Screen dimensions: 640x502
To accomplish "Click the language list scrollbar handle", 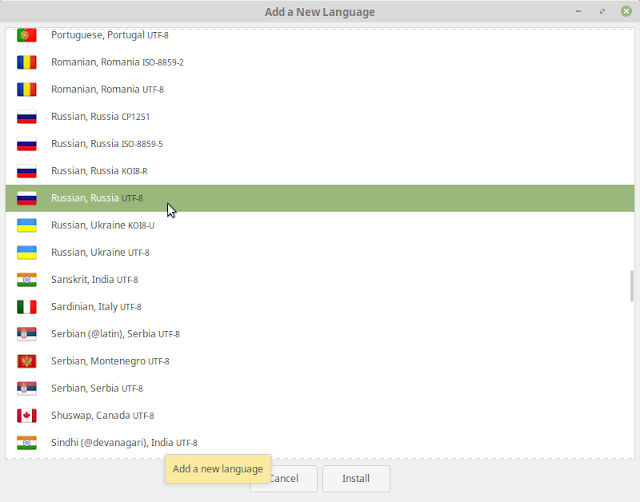I will click(631, 286).
